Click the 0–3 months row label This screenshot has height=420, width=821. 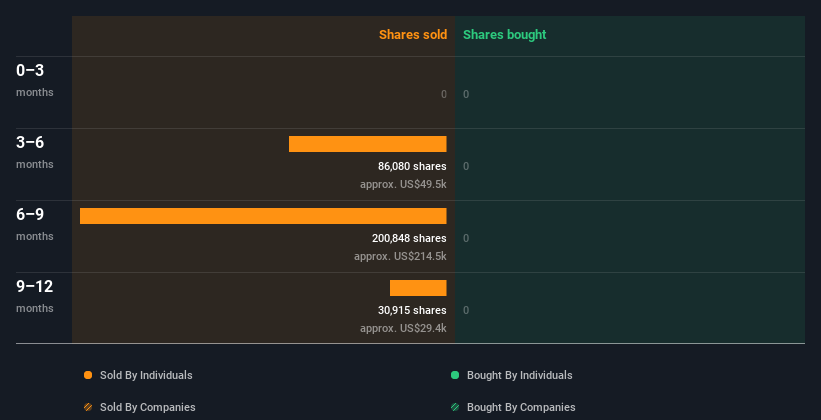35,80
